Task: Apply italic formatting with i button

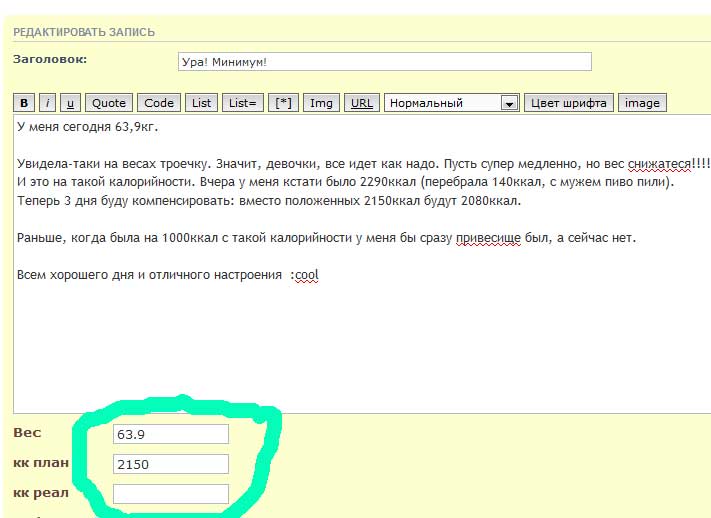Action: coord(47,103)
